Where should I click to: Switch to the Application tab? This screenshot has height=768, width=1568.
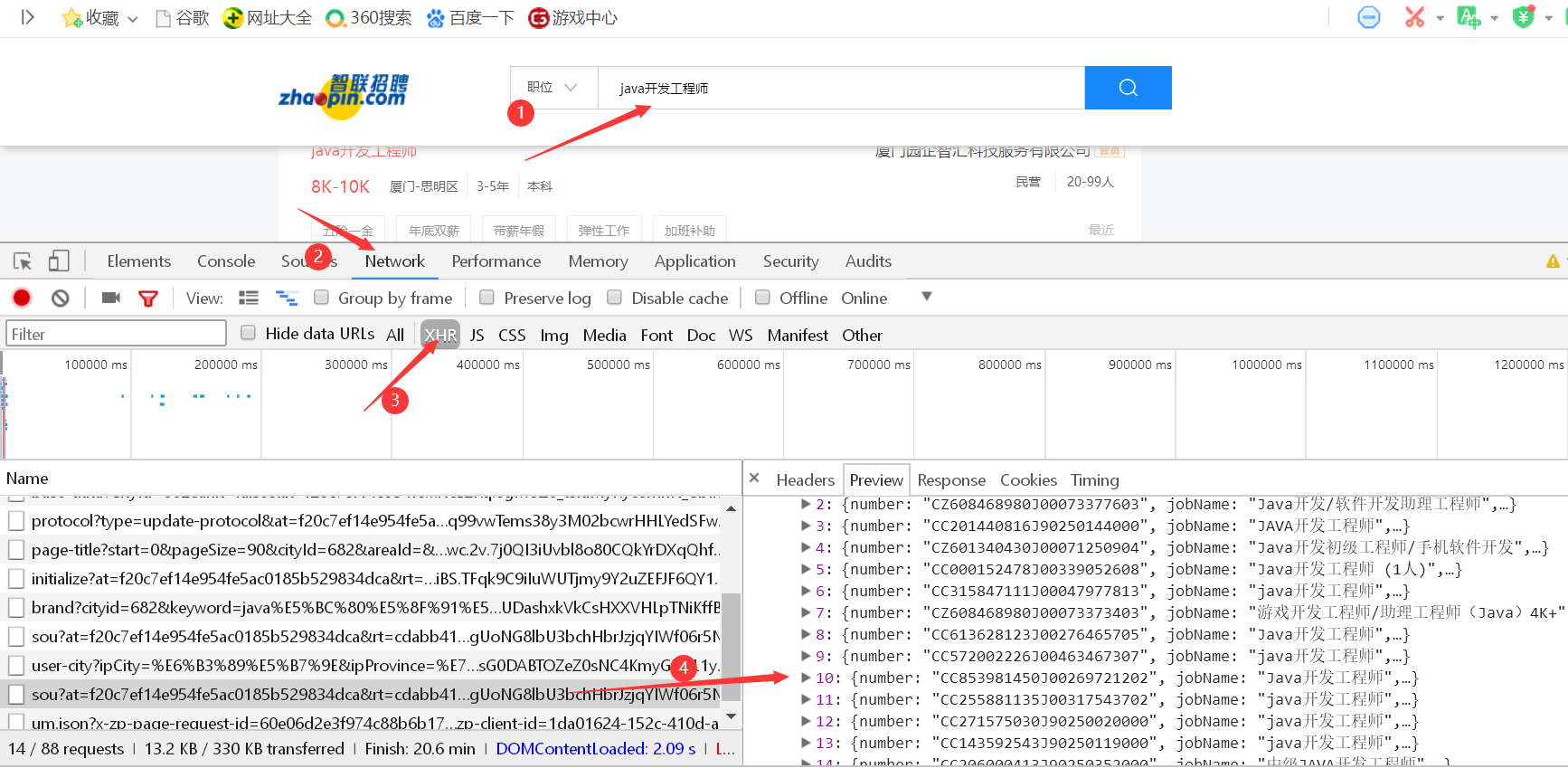pyautogui.click(x=695, y=261)
